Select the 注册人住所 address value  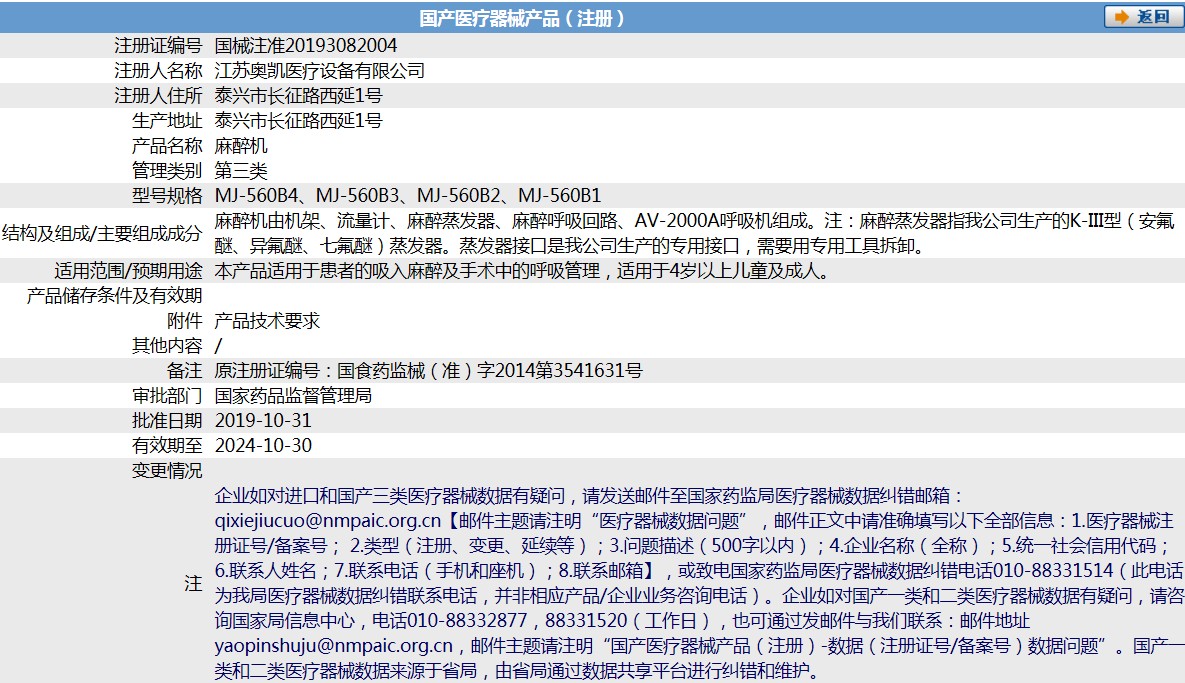click(x=299, y=95)
